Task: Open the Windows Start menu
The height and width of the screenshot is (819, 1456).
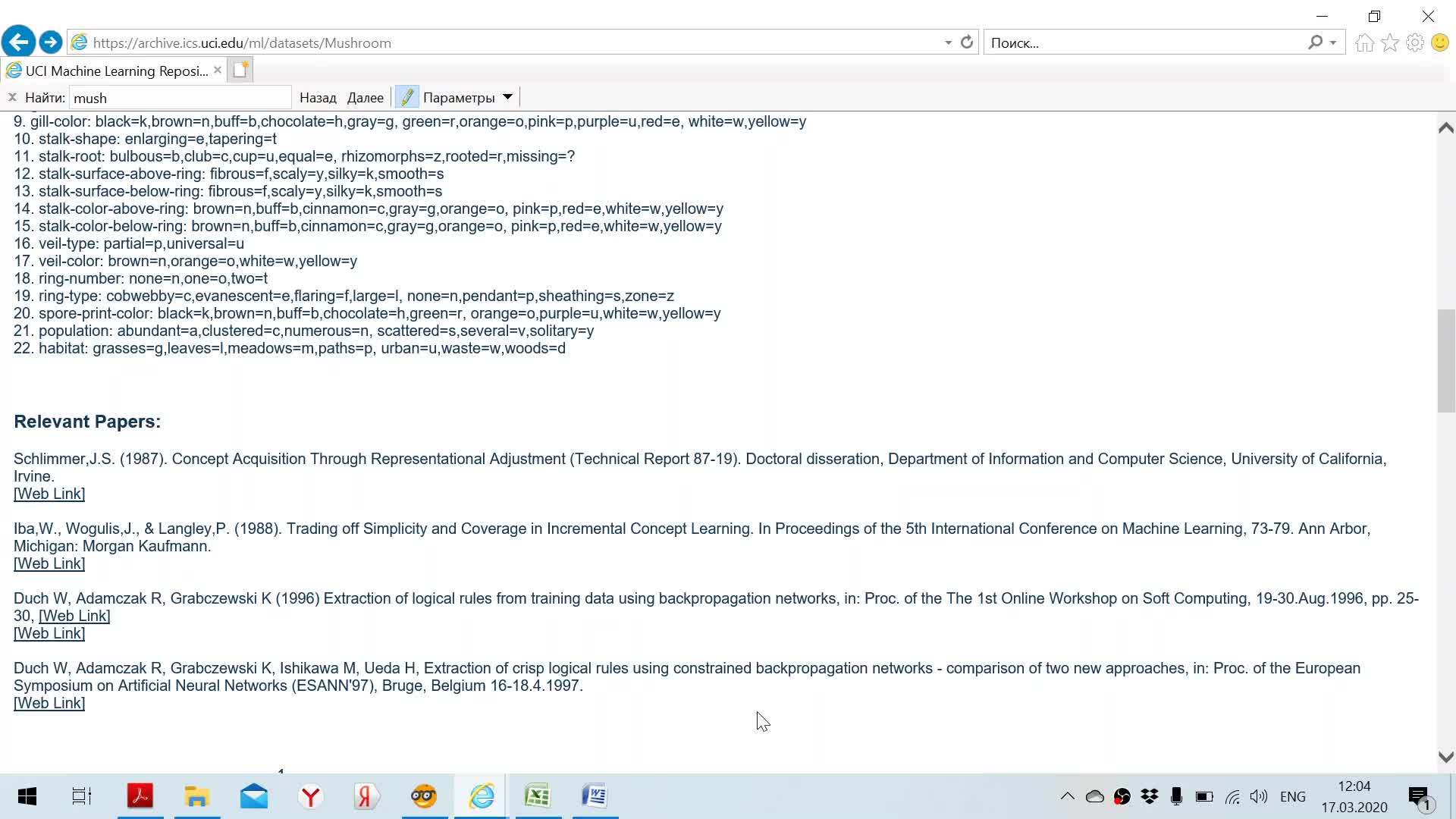Action: click(x=27, y=796)
